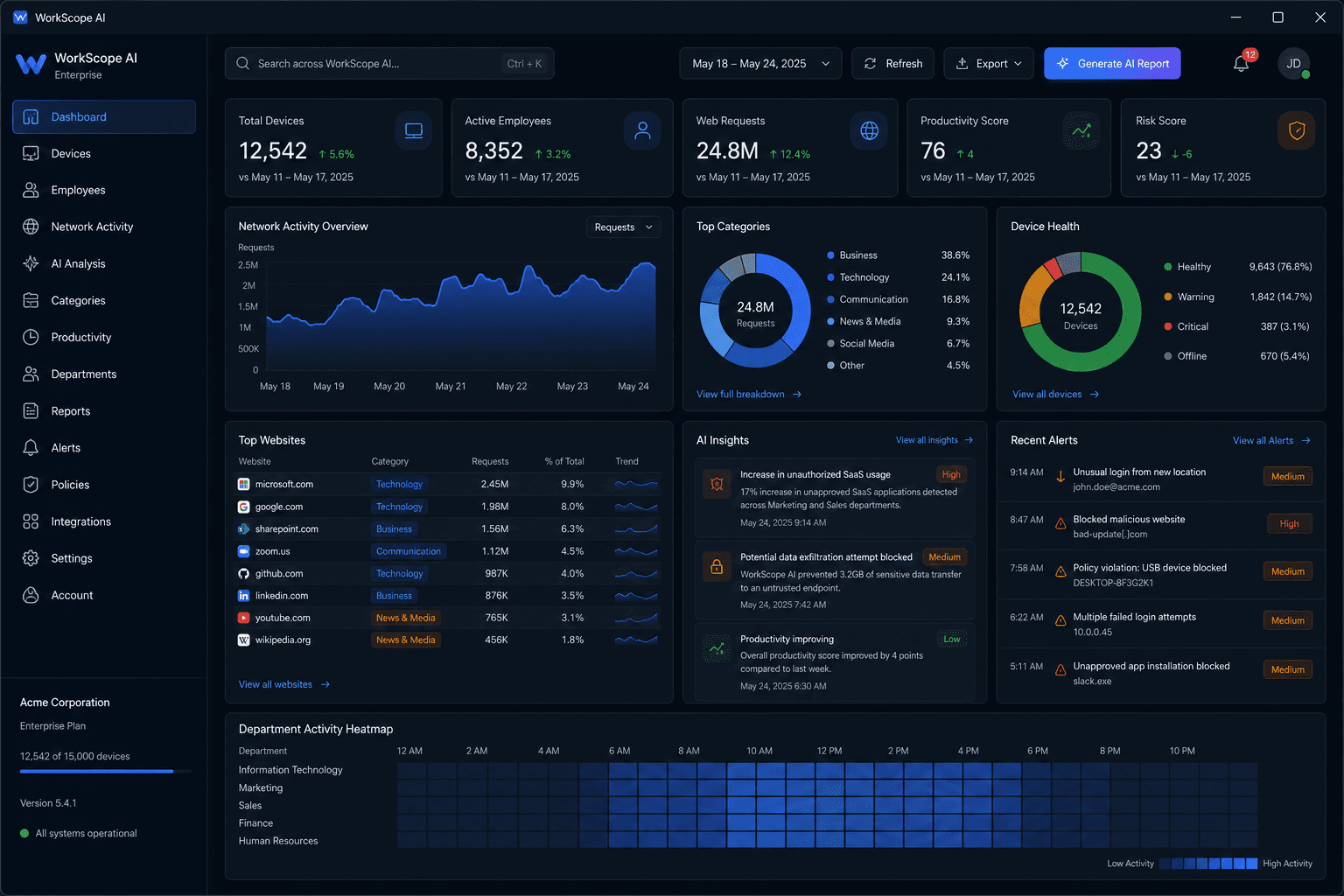Click the zoom.us favicon
Screen dimensions: 1344x896
pos(244,551)
